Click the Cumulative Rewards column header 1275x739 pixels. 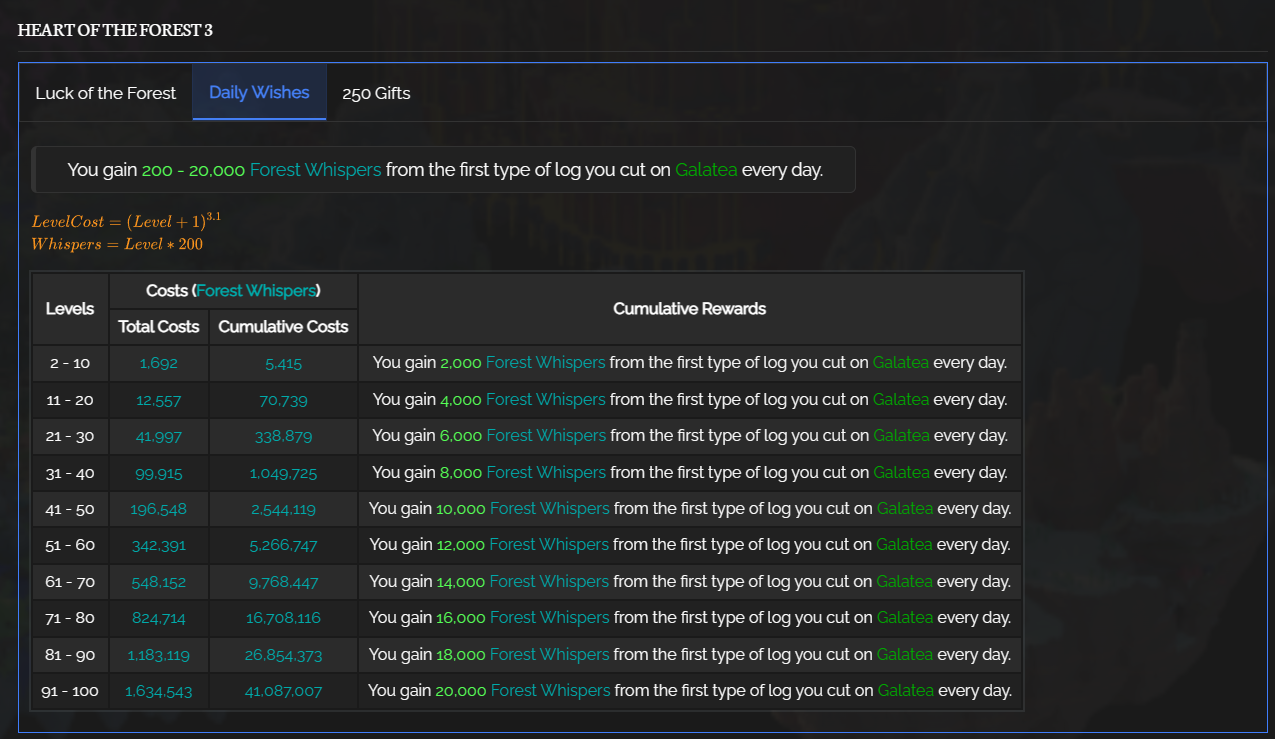pos(689,309)
